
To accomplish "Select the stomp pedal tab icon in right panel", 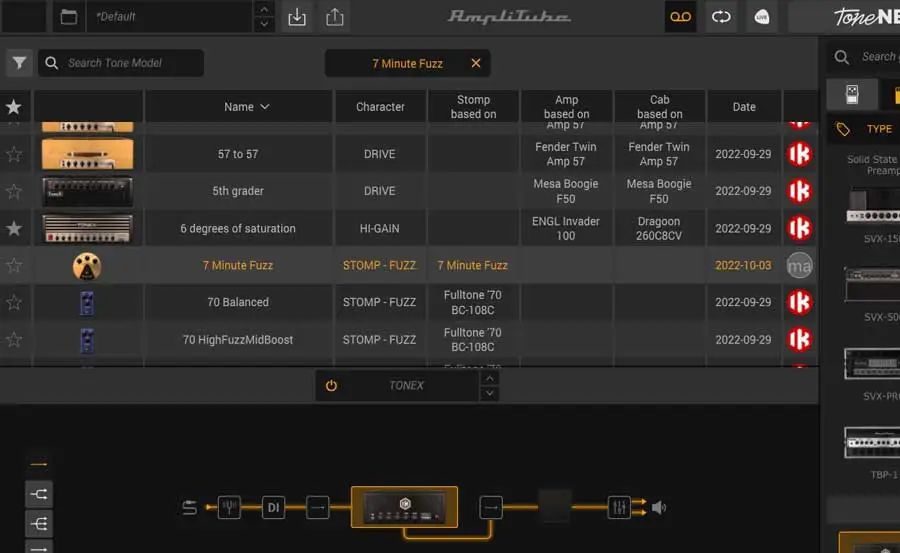I will [x=852, y=94].
